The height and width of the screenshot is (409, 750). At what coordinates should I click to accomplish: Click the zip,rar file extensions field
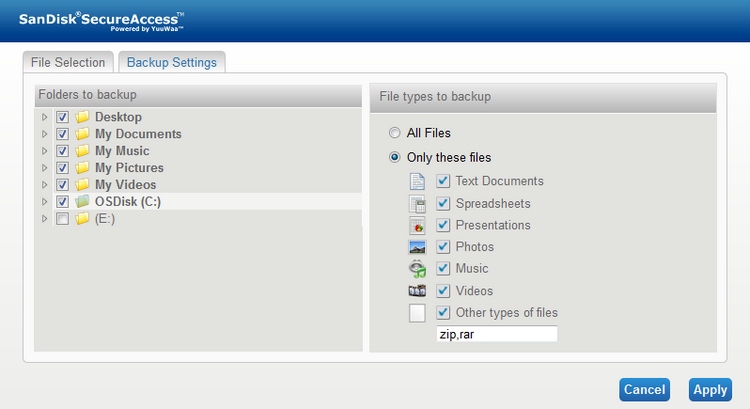click(x=496, y=334)
